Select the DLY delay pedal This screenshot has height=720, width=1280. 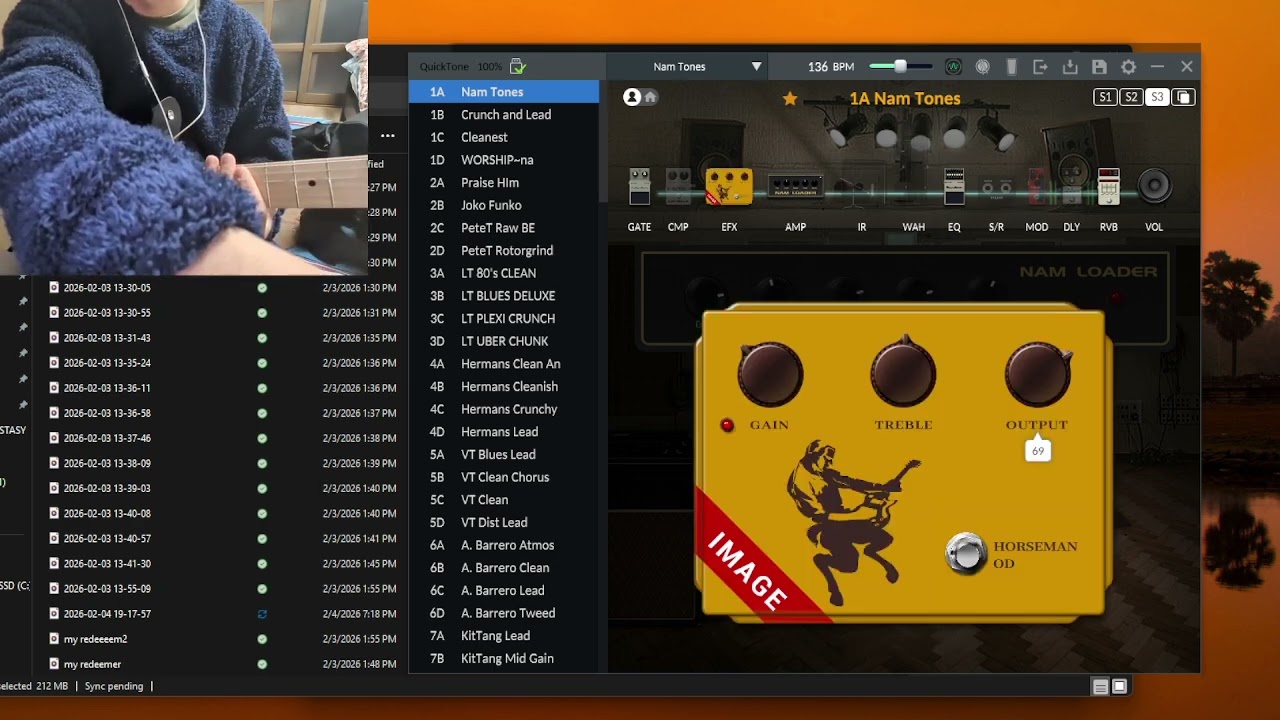pos(1072,187)
